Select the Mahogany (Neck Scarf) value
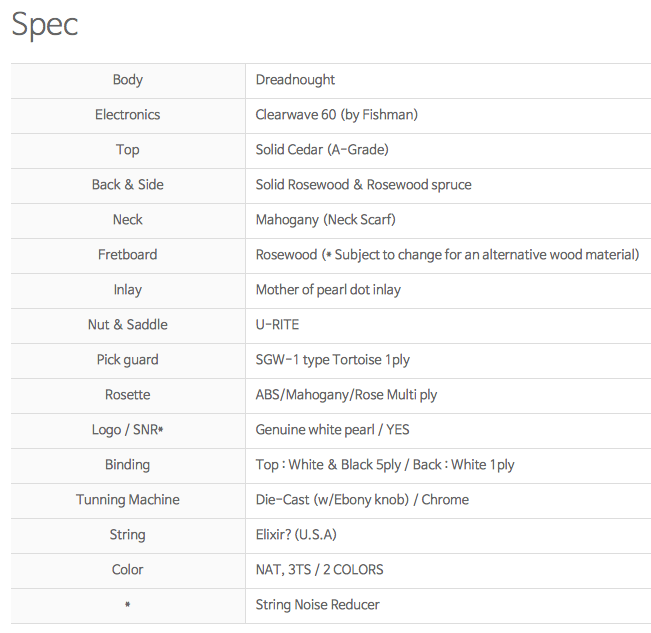Screen dimensions: 651x633 point(325,220)
